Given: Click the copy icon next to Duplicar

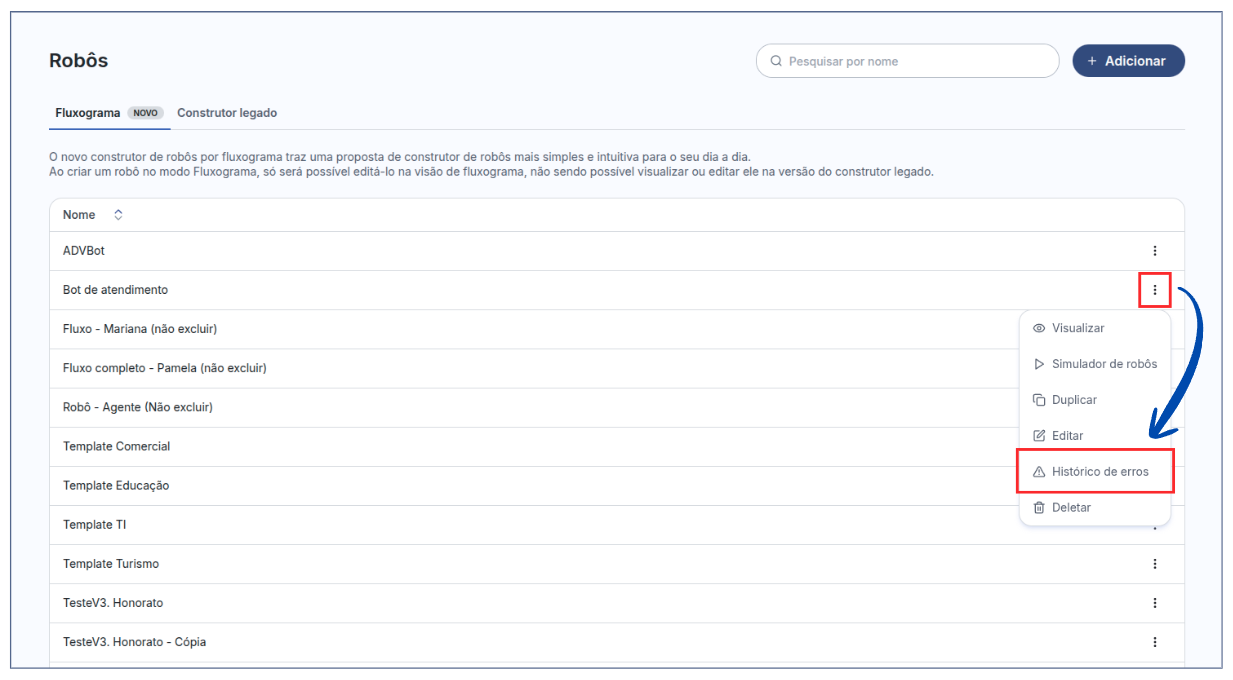Looking at the screenshot, I should (x=1039, y=400).
